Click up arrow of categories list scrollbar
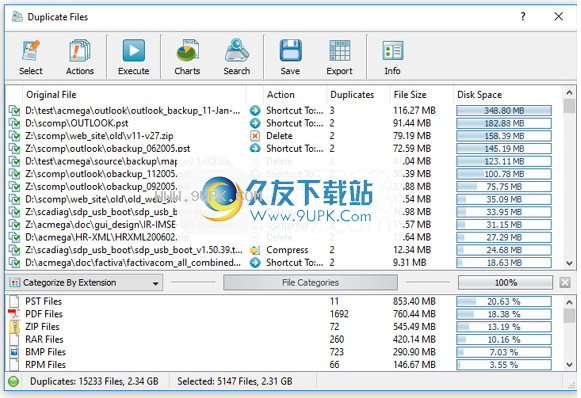581x398 pixels. (x=570, y=302)
